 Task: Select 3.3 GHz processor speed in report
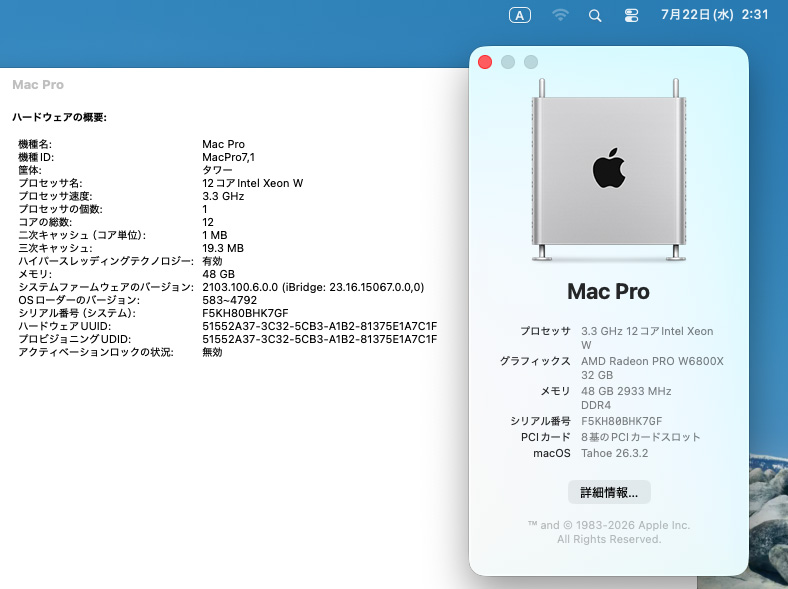tap(223, 197)
